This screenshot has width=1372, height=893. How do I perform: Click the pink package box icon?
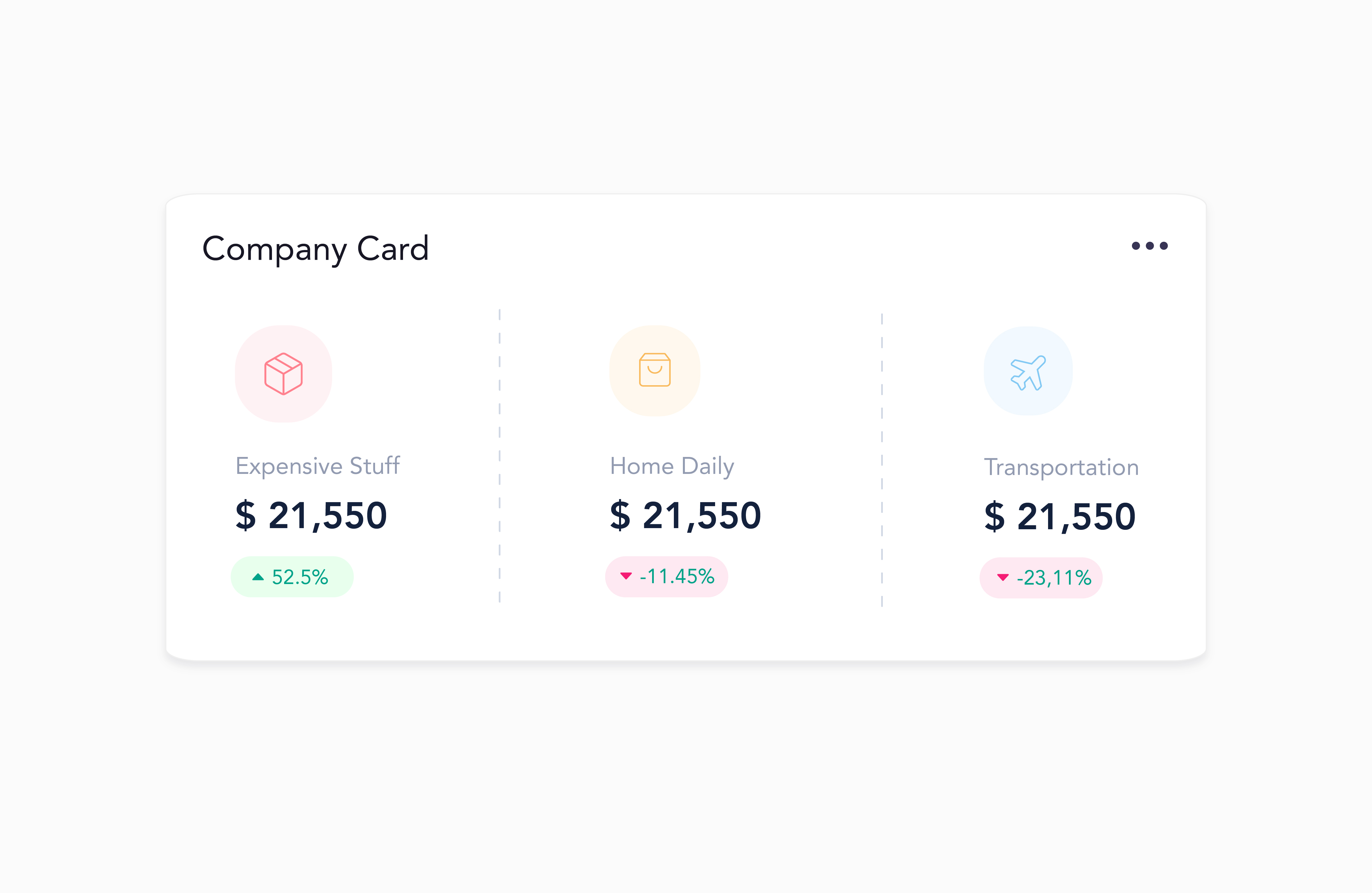284,374
